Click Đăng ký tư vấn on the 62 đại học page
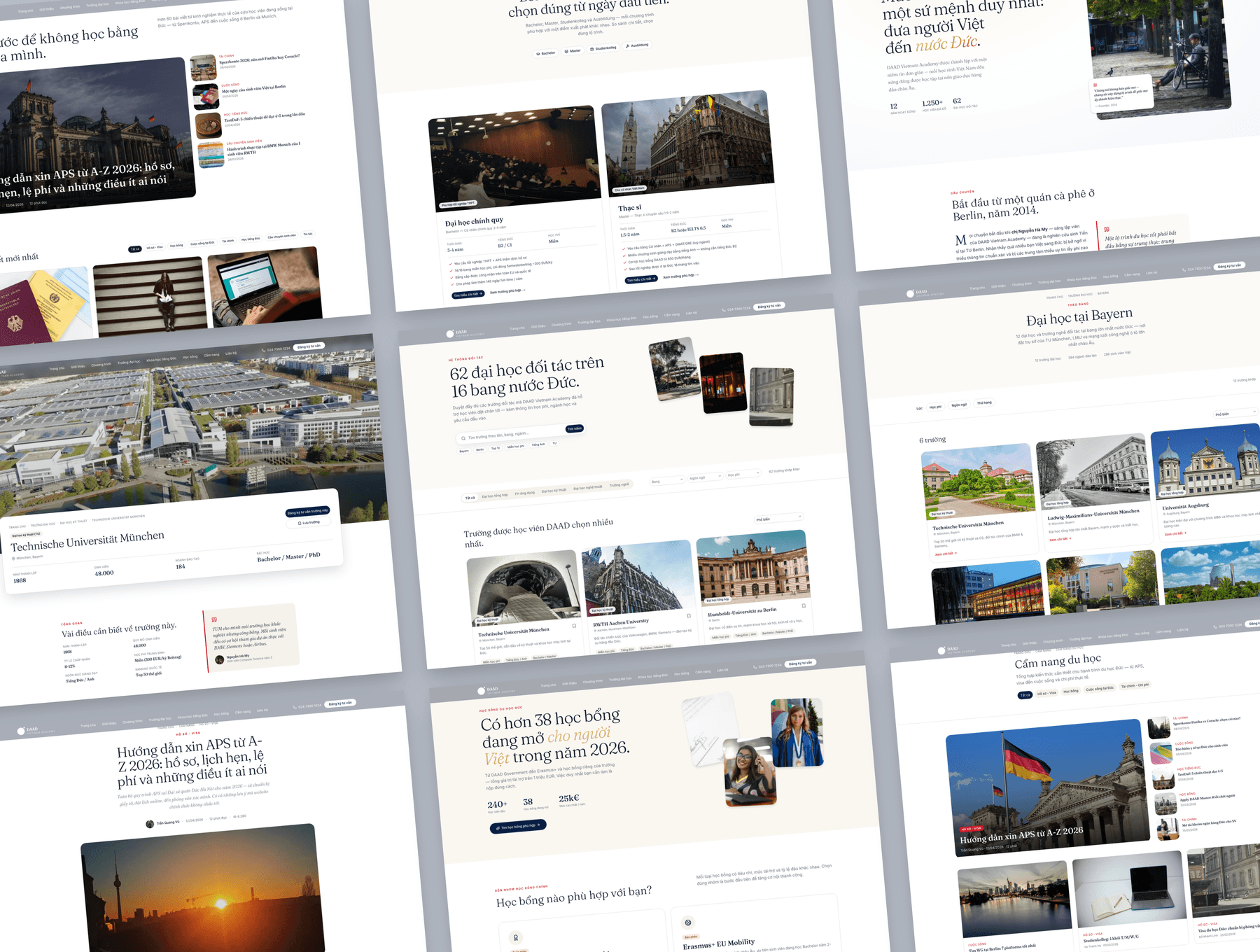This screenshot has width=1260, height=952. click(x=769, y=306)
